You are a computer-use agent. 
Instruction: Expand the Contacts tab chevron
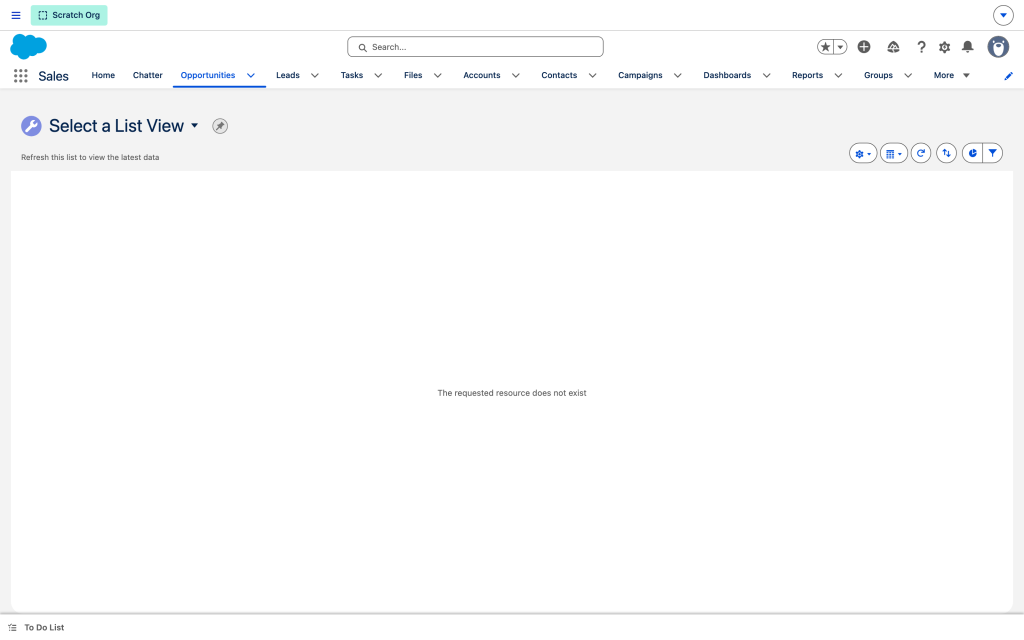pyautogui.click(x=592, y=75)
